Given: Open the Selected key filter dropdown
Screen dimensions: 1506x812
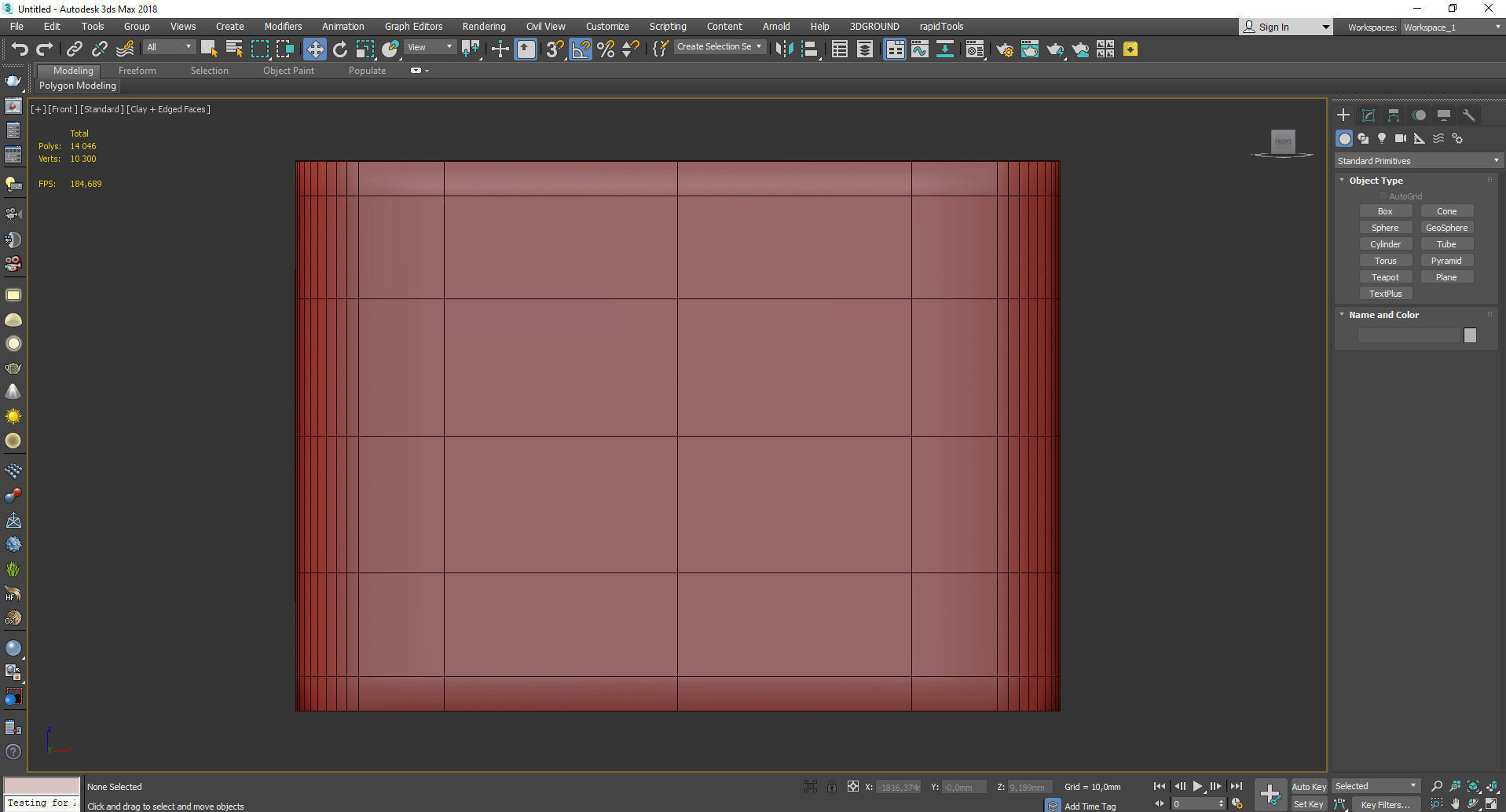Looking at the screenshot, I should tap(1376, 786).
